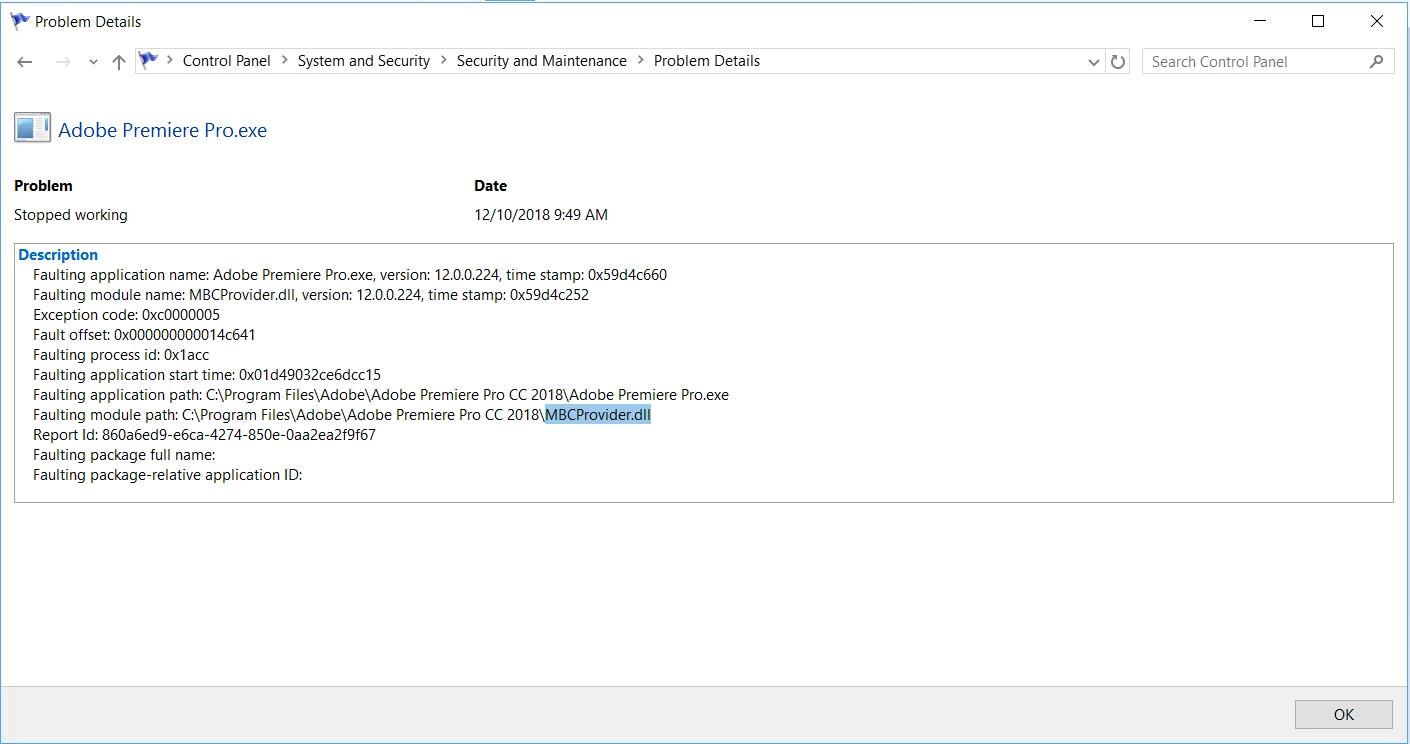Viewport: 1410px width, 744px height.
Task: Click the Faulting package full name line
Action: tap(124, 455)
